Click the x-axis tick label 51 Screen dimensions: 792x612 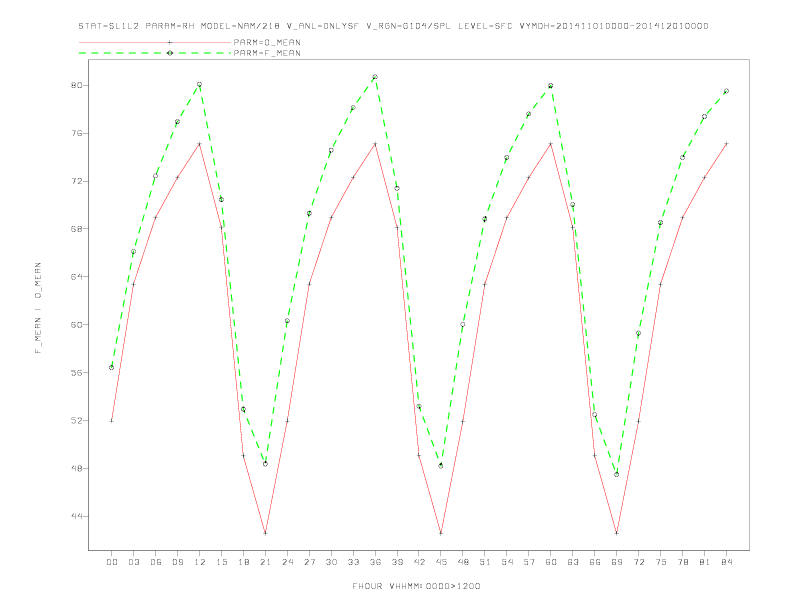pos(485,562)
